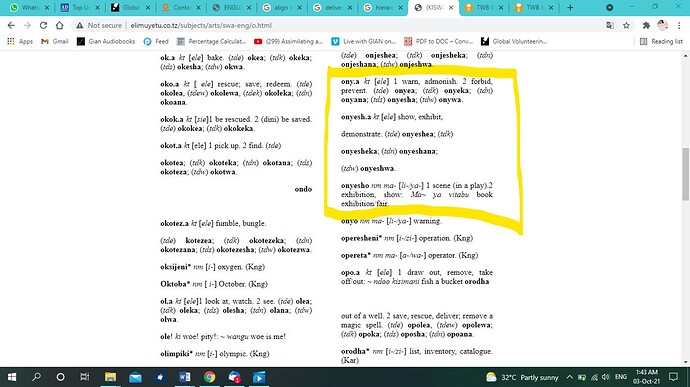Open the Gian Audiobooks bookmark

click(106, 41)
